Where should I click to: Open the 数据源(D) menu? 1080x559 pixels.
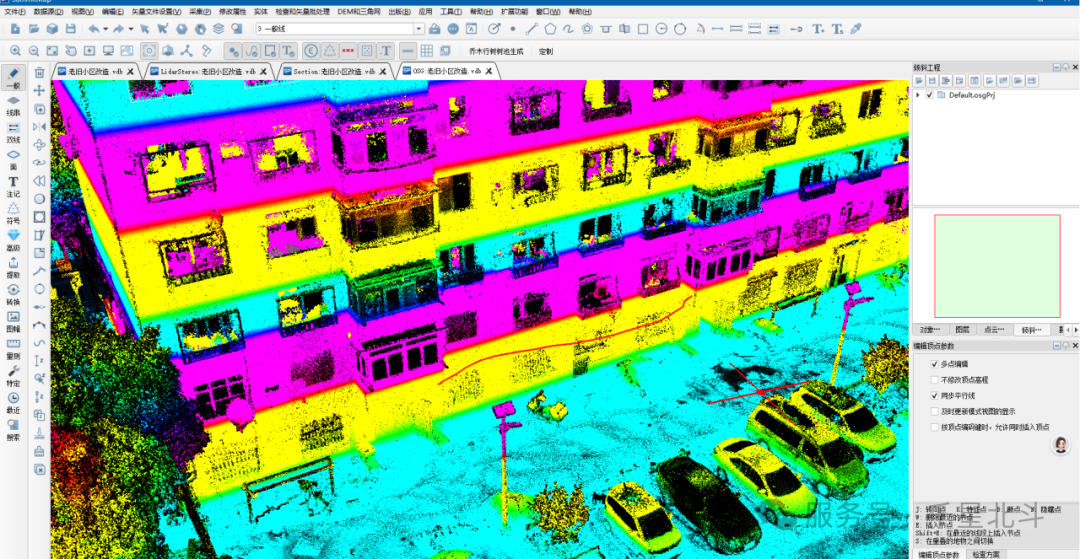(x=48, y=12)
